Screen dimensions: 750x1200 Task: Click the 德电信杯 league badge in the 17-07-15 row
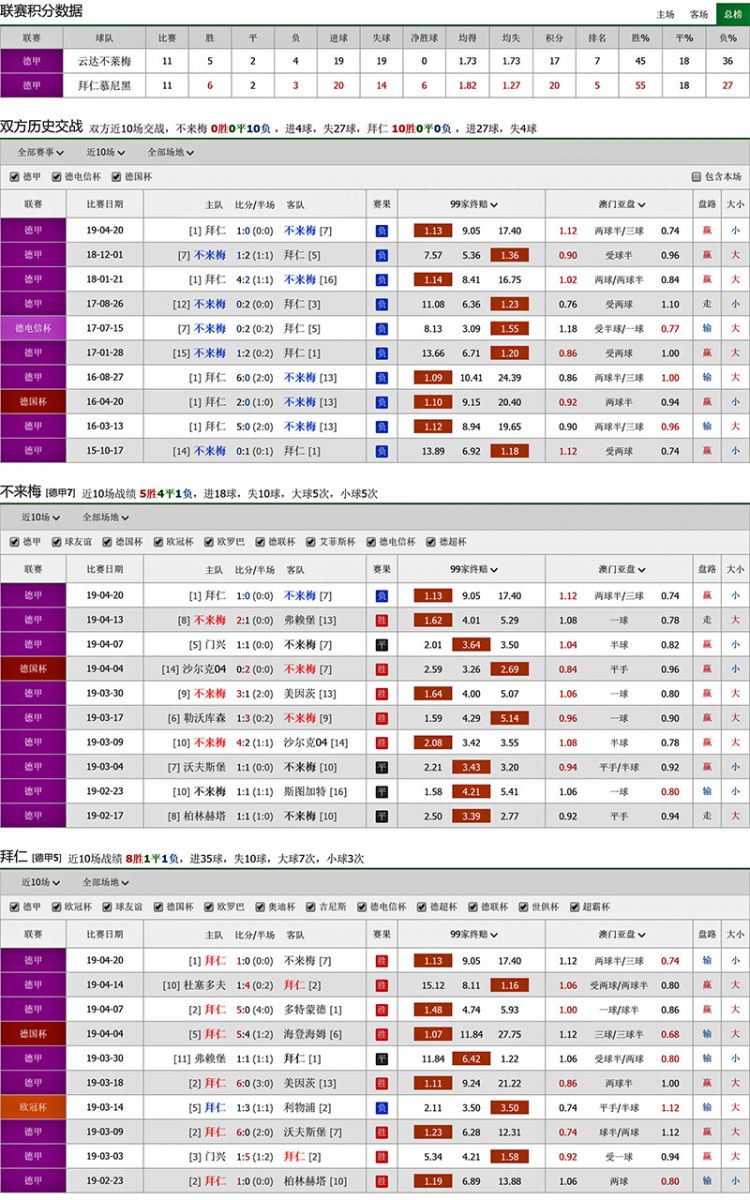(33, 328)
